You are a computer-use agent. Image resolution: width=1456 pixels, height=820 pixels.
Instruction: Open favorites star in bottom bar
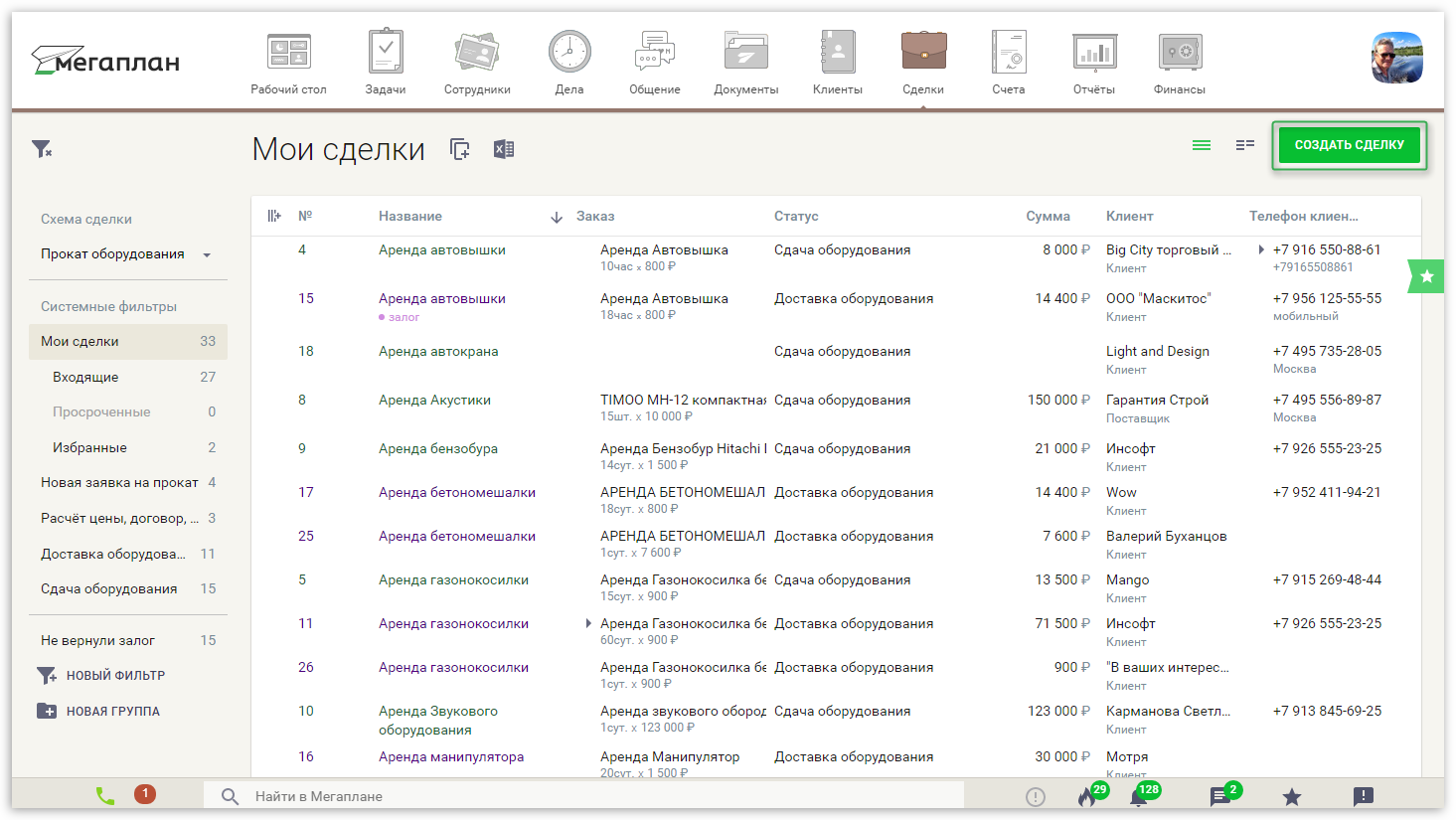[1291, 797]
